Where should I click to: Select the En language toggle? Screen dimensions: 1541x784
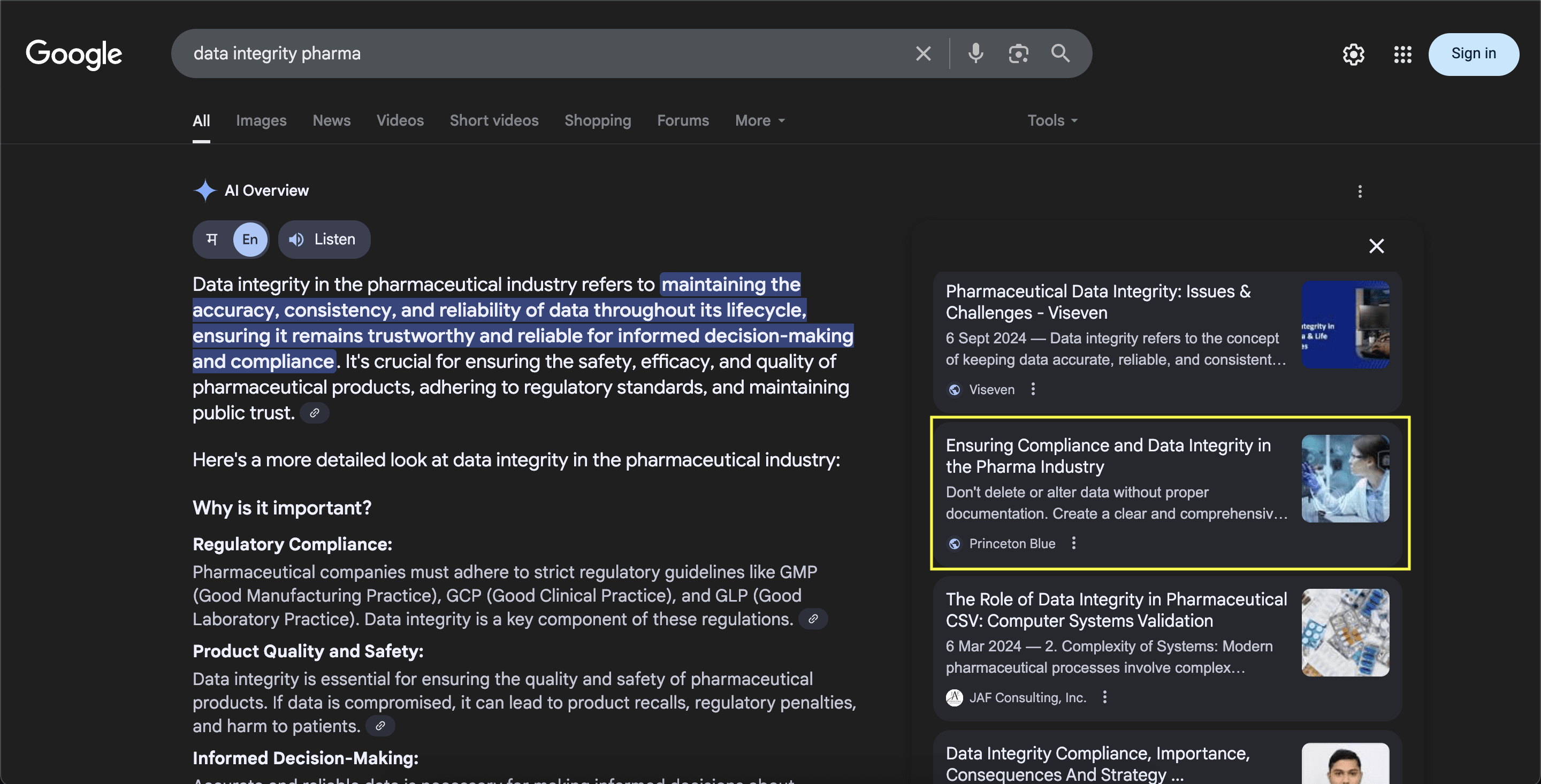point(250,239)
